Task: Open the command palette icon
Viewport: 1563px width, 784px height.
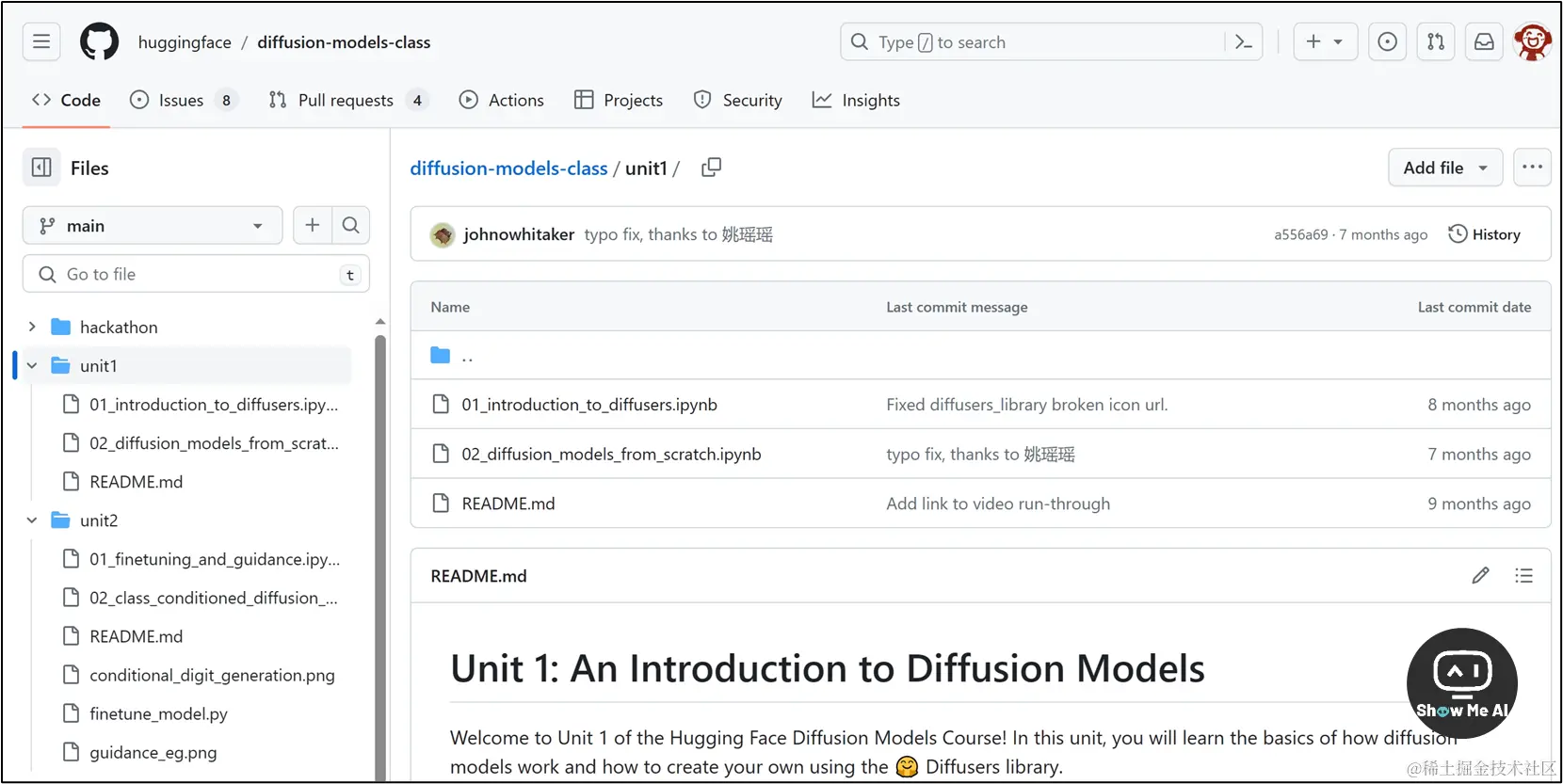Action: click(x=1244, y=41)
